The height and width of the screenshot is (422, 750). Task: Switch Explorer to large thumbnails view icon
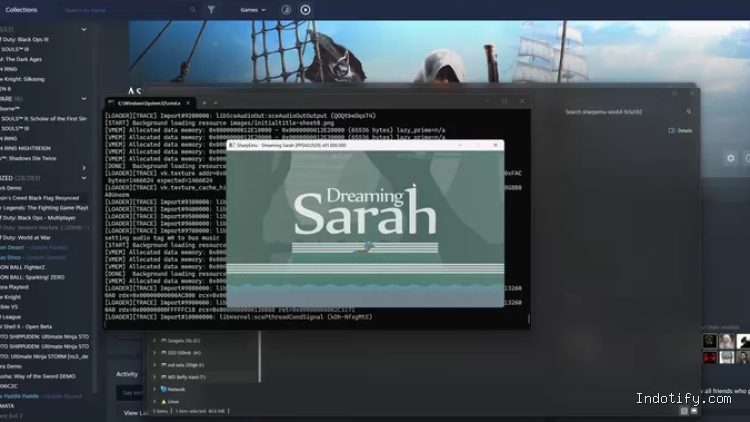pos(694,411)
